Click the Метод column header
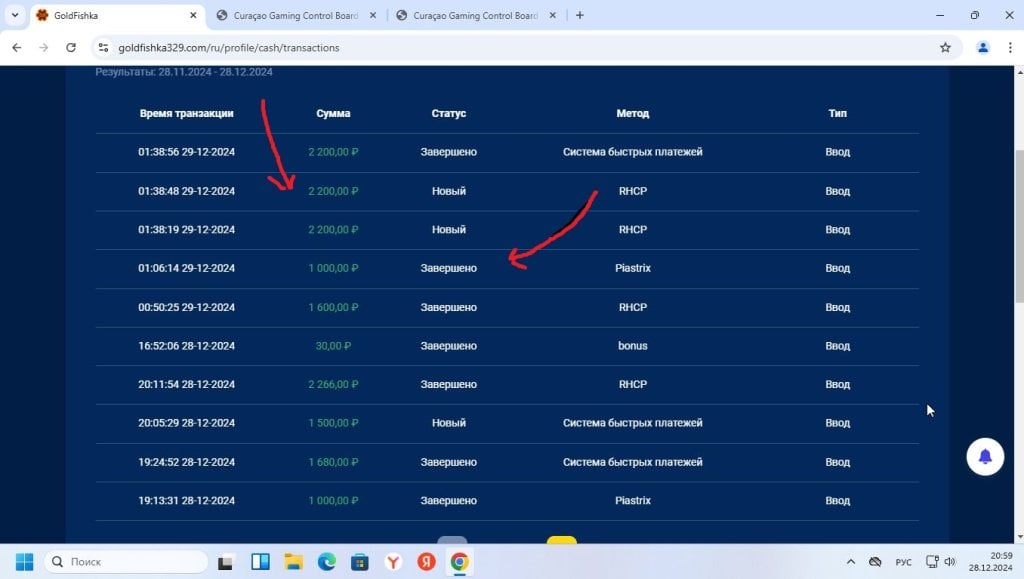This screenshot has height=579, width=1024. (633, 113)
